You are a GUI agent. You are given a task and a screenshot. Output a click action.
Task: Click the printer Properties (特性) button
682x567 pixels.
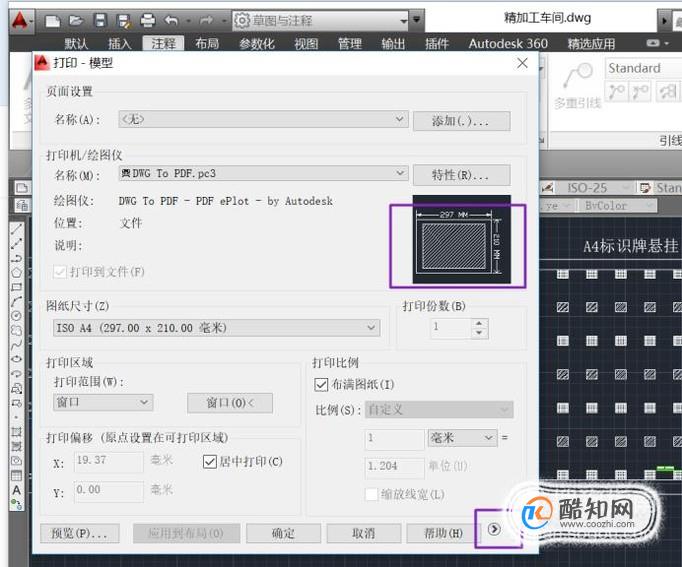[461, 175]
